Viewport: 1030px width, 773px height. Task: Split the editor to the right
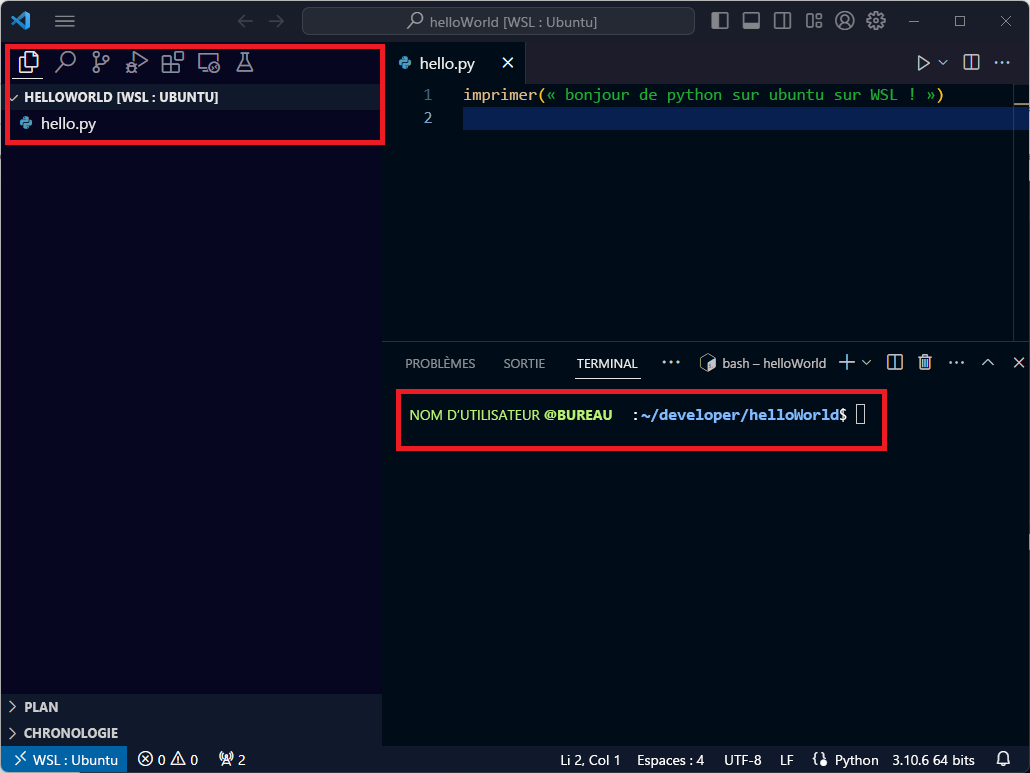click(972, 62)
